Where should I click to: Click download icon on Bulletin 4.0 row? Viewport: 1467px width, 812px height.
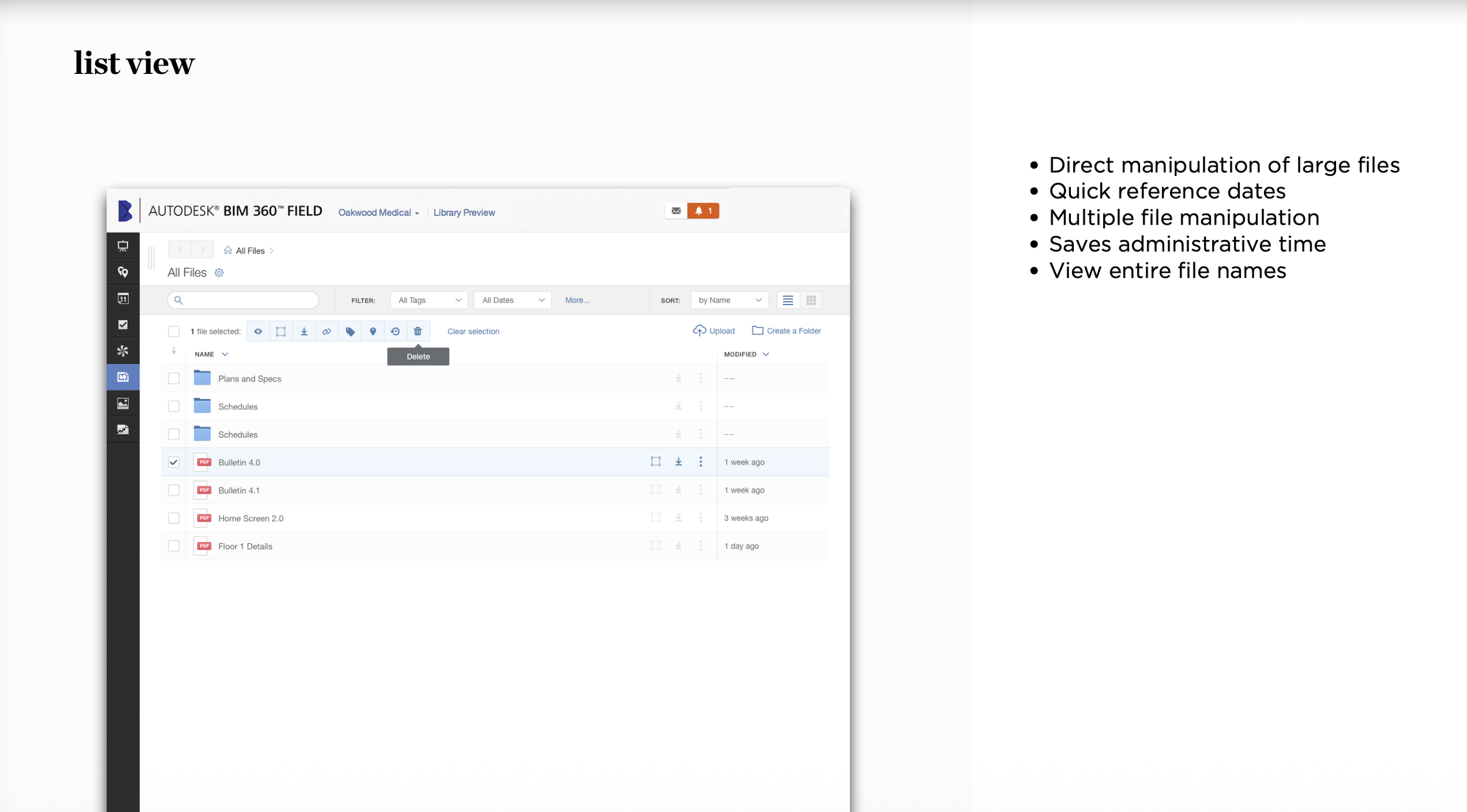(x=678, y=462)
